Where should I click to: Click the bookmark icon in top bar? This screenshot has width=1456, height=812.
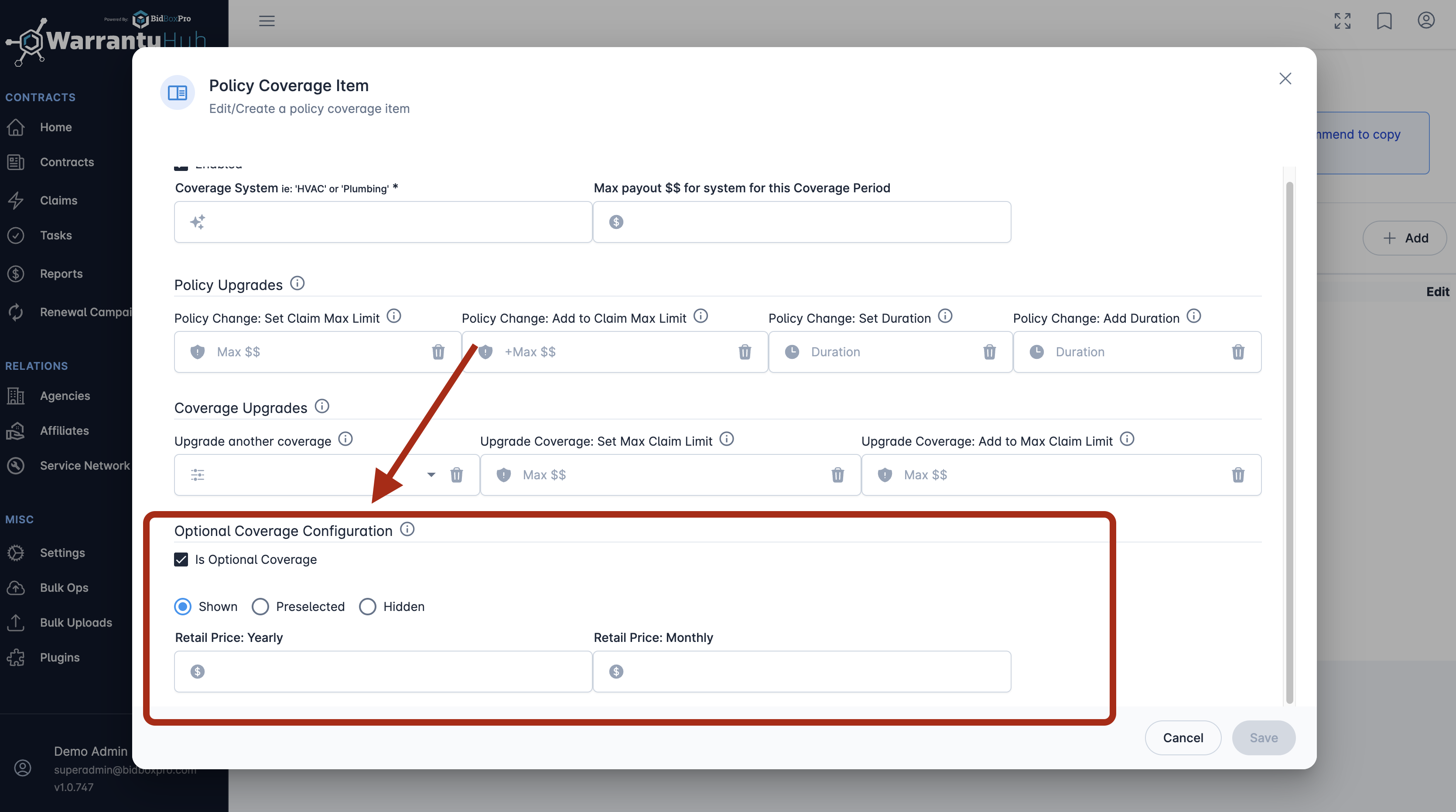tap(1384, 21)
